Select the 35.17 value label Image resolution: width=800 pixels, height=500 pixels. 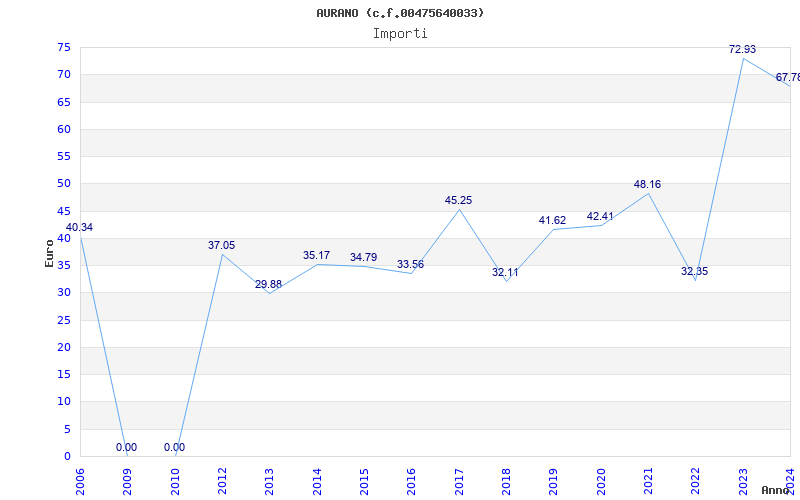coord(316,255)
